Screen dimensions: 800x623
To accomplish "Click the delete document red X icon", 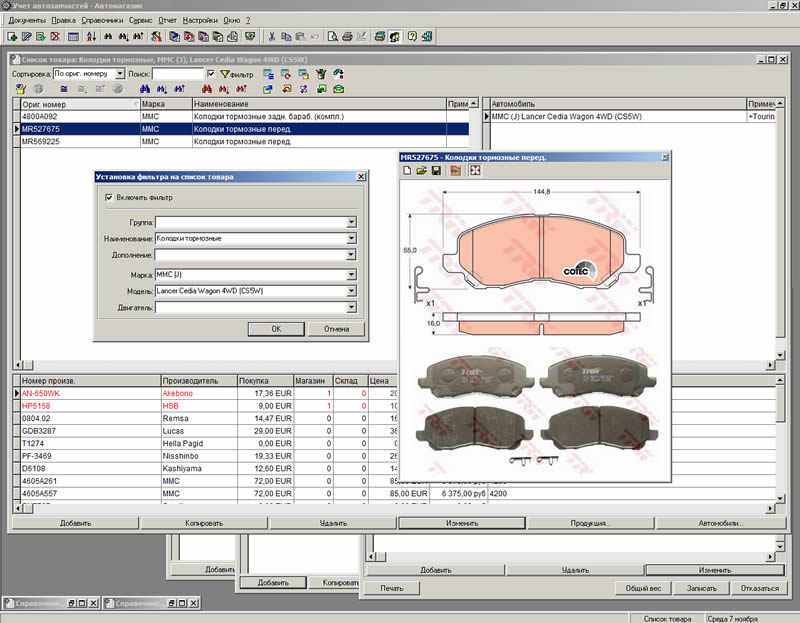I will tap(55, 36).
